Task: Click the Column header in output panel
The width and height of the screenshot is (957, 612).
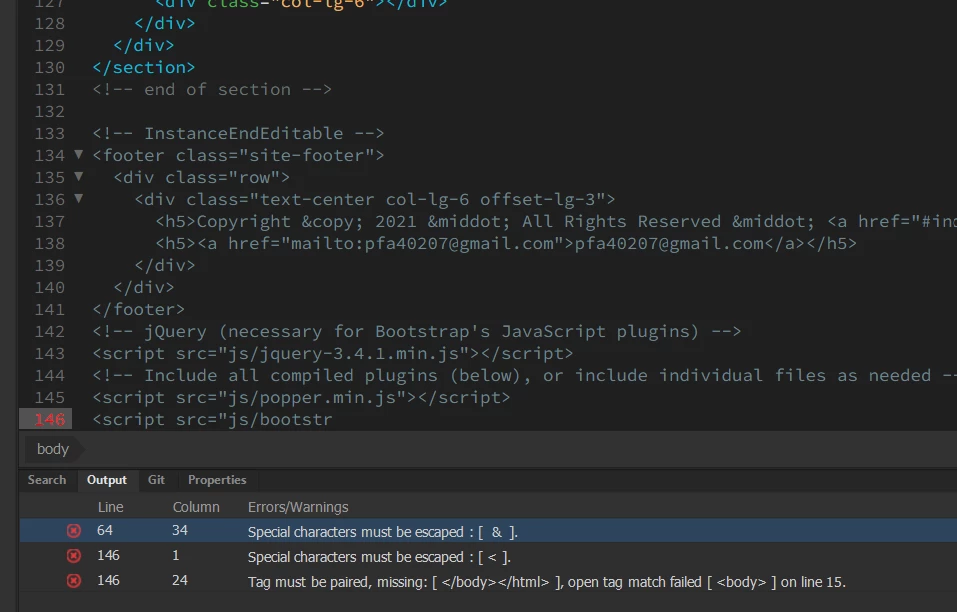Action: coord(196,507)
